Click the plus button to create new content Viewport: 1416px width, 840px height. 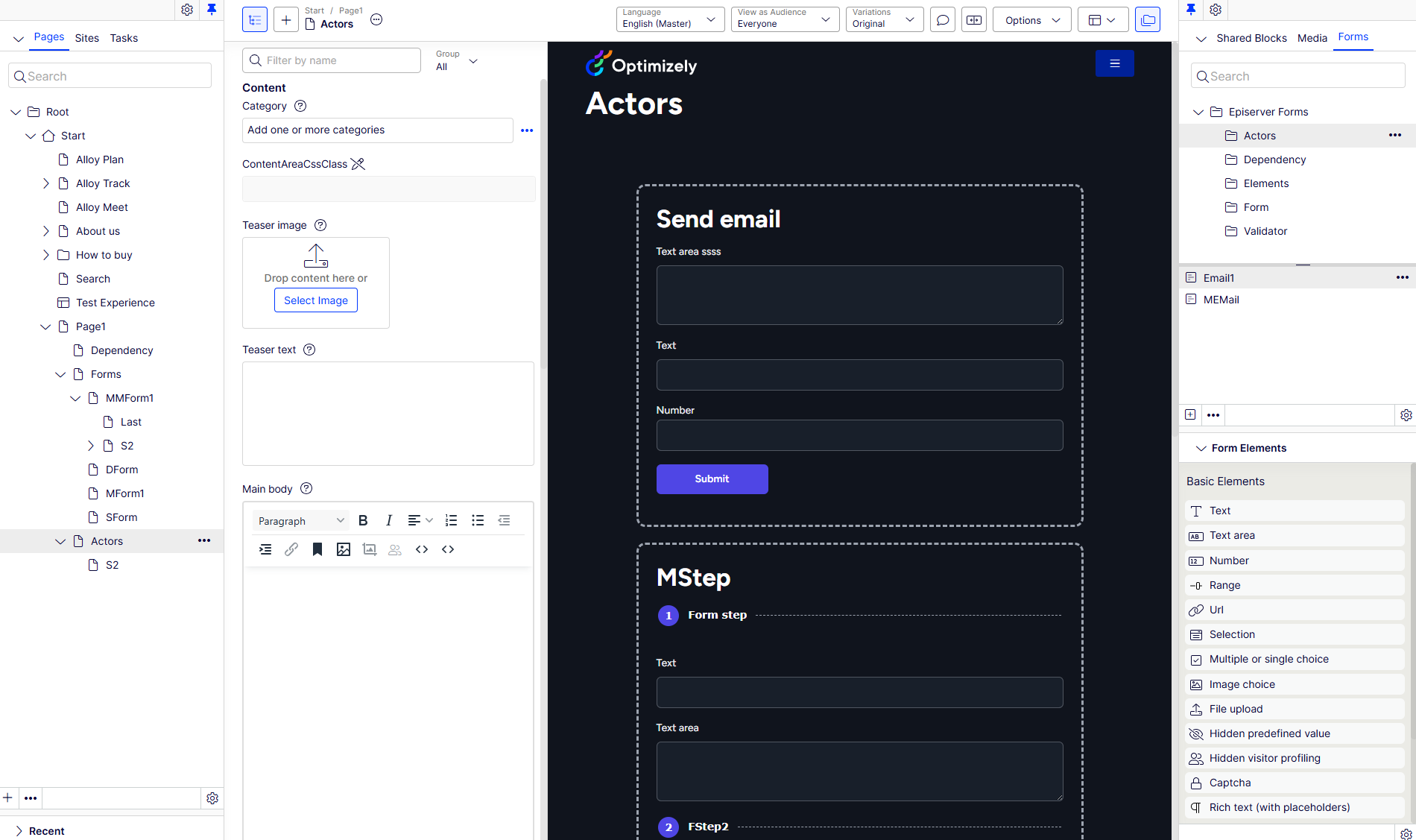286,19
